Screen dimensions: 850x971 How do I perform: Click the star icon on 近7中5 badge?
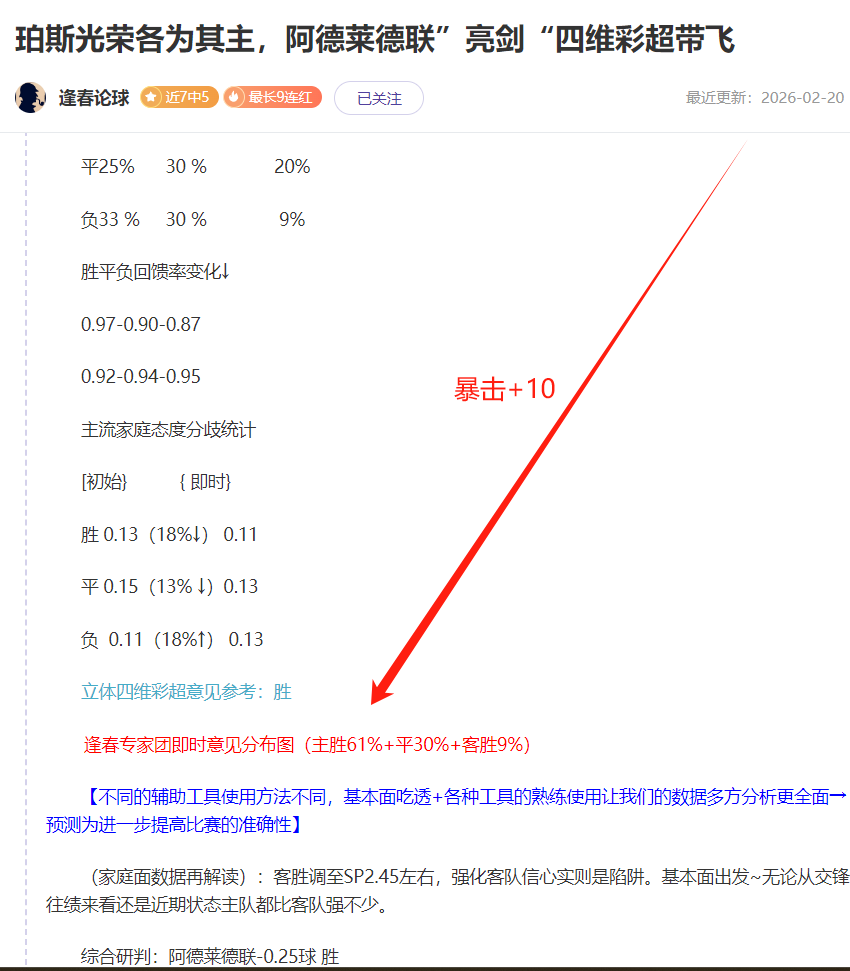tap(151, 98)
